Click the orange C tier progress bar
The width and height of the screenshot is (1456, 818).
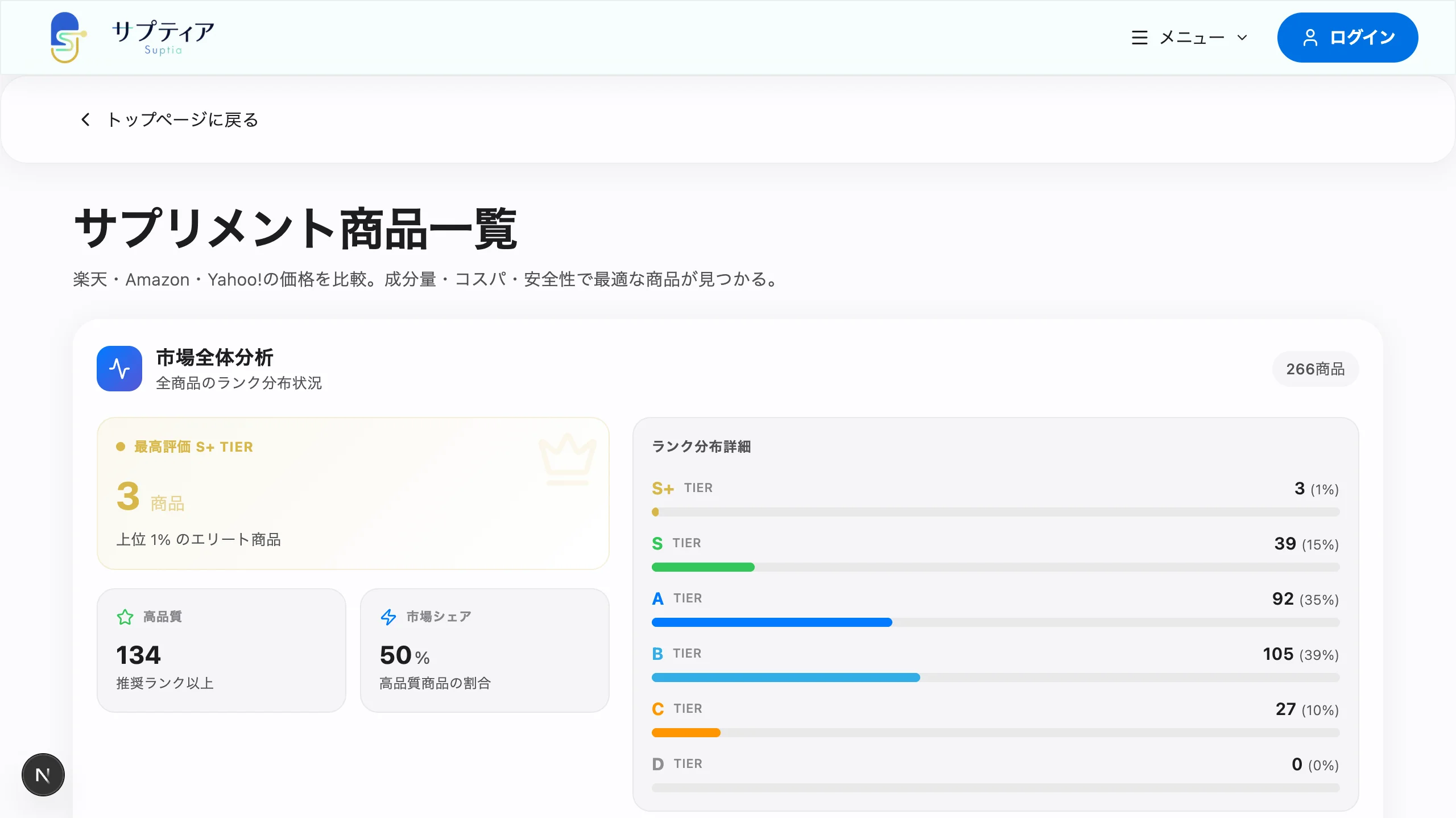(995, 733)
